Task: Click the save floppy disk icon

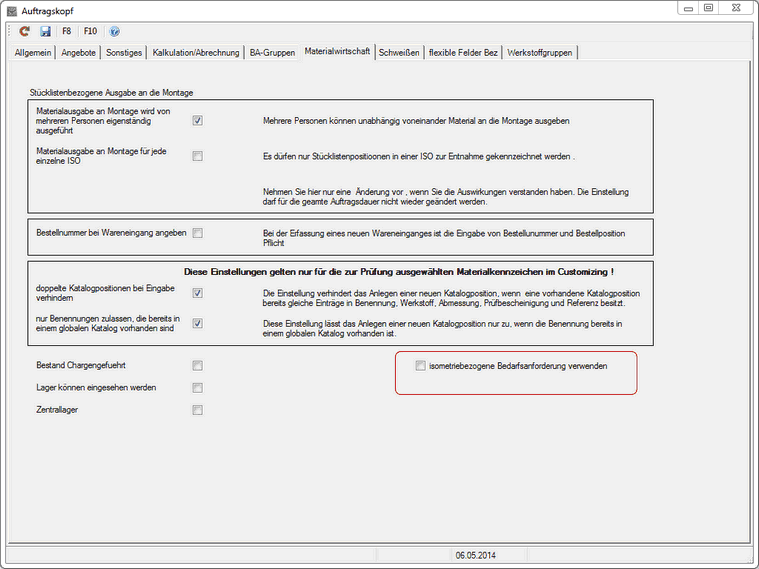Action: [x=45, y=32]
